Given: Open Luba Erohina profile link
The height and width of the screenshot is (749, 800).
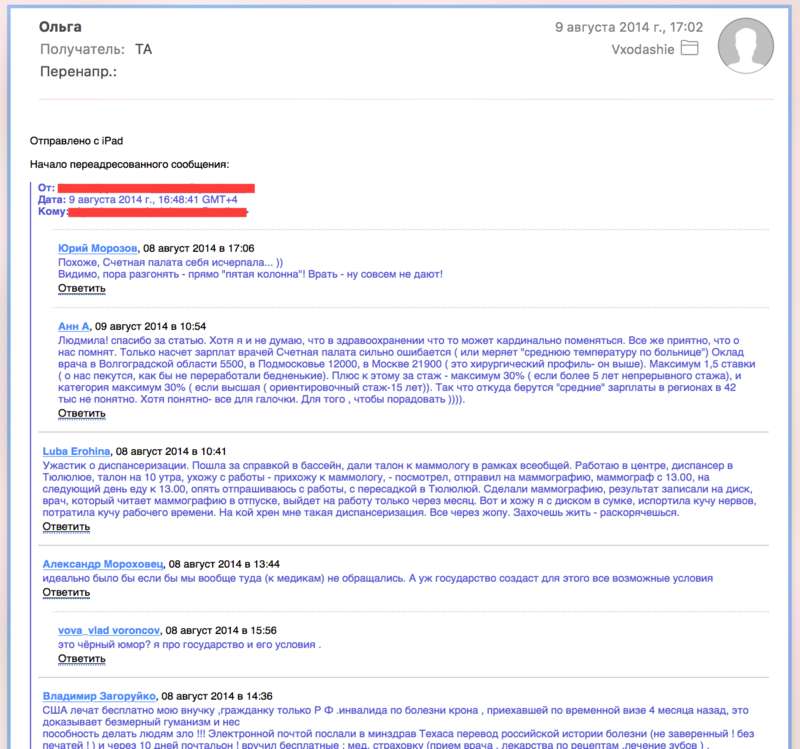Looking at the screenshot, I should click(x=76, y=452).
